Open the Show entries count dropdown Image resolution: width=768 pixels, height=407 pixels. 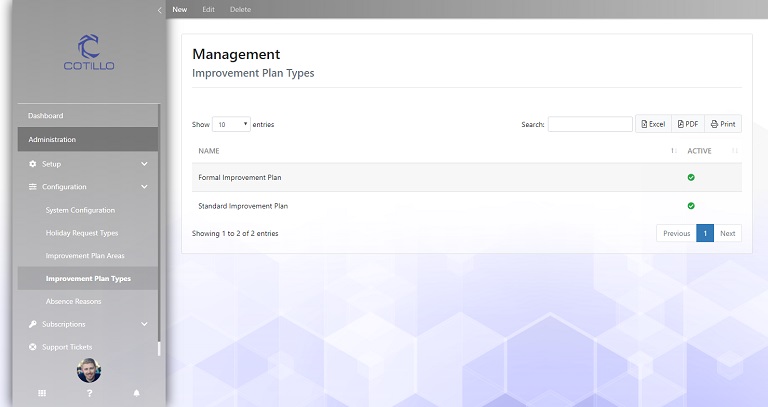click(x=231, y=124)
